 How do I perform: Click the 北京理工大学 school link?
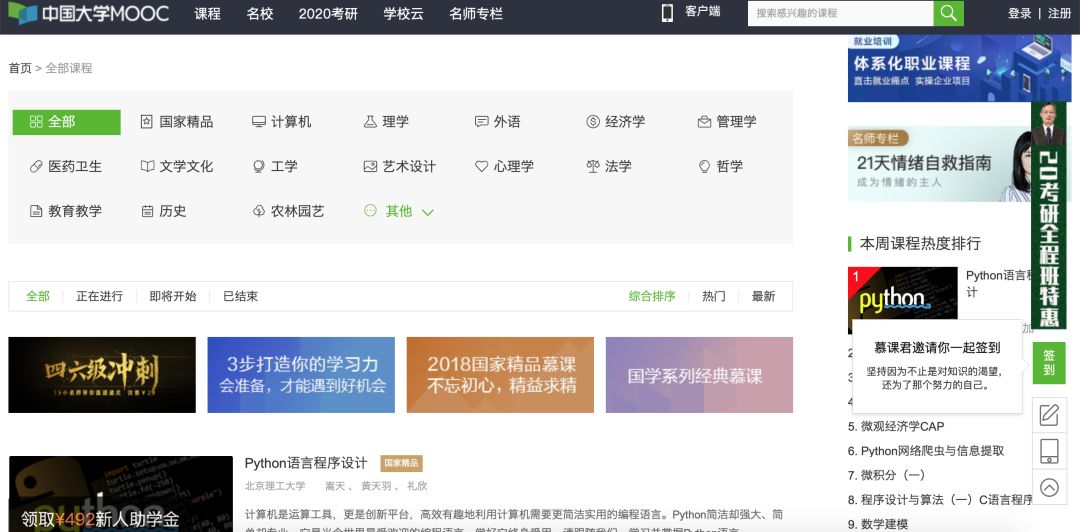click(x=275, y=486)
